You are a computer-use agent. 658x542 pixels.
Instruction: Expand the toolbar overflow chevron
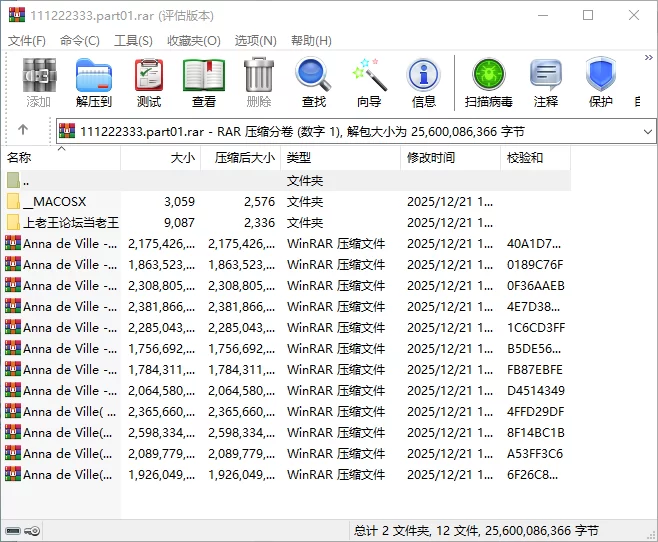click(x=649, y=57)
